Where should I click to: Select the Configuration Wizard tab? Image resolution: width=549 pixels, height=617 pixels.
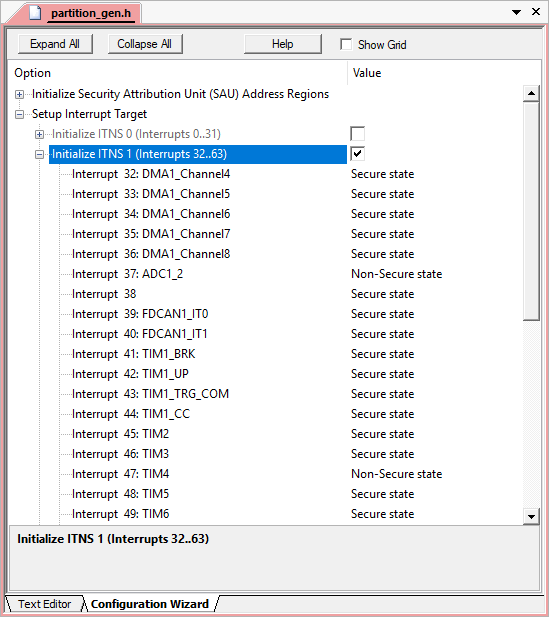coord(150,604)
